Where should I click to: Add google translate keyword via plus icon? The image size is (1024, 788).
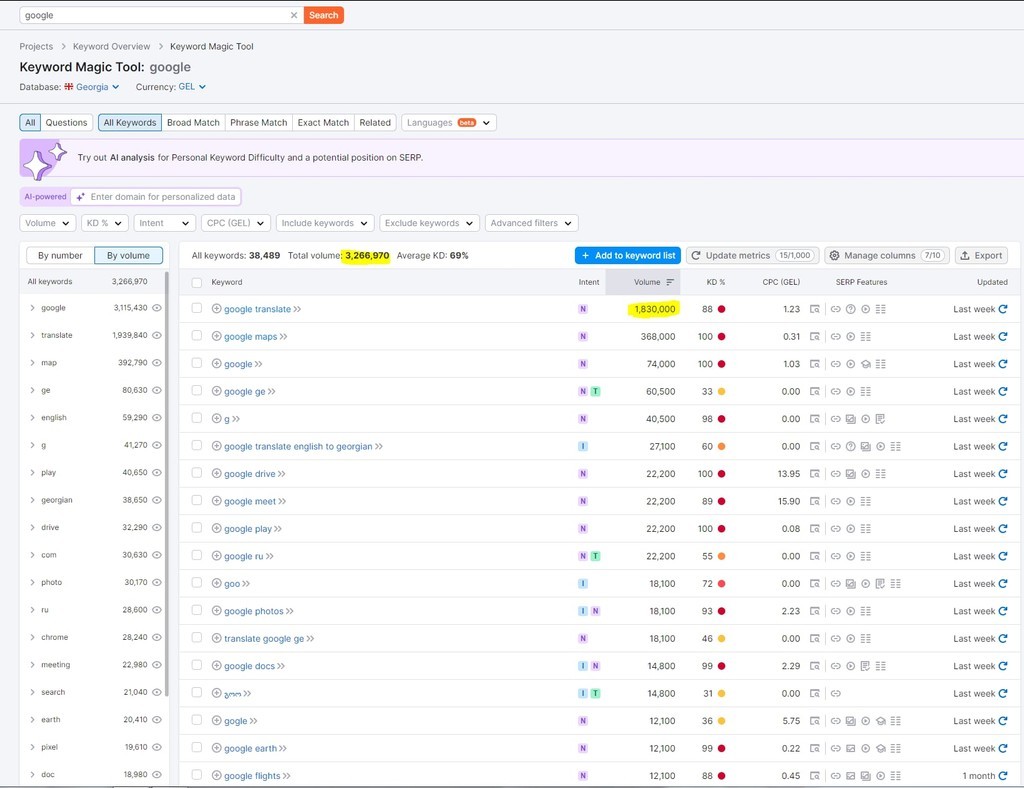pos(216,309)
